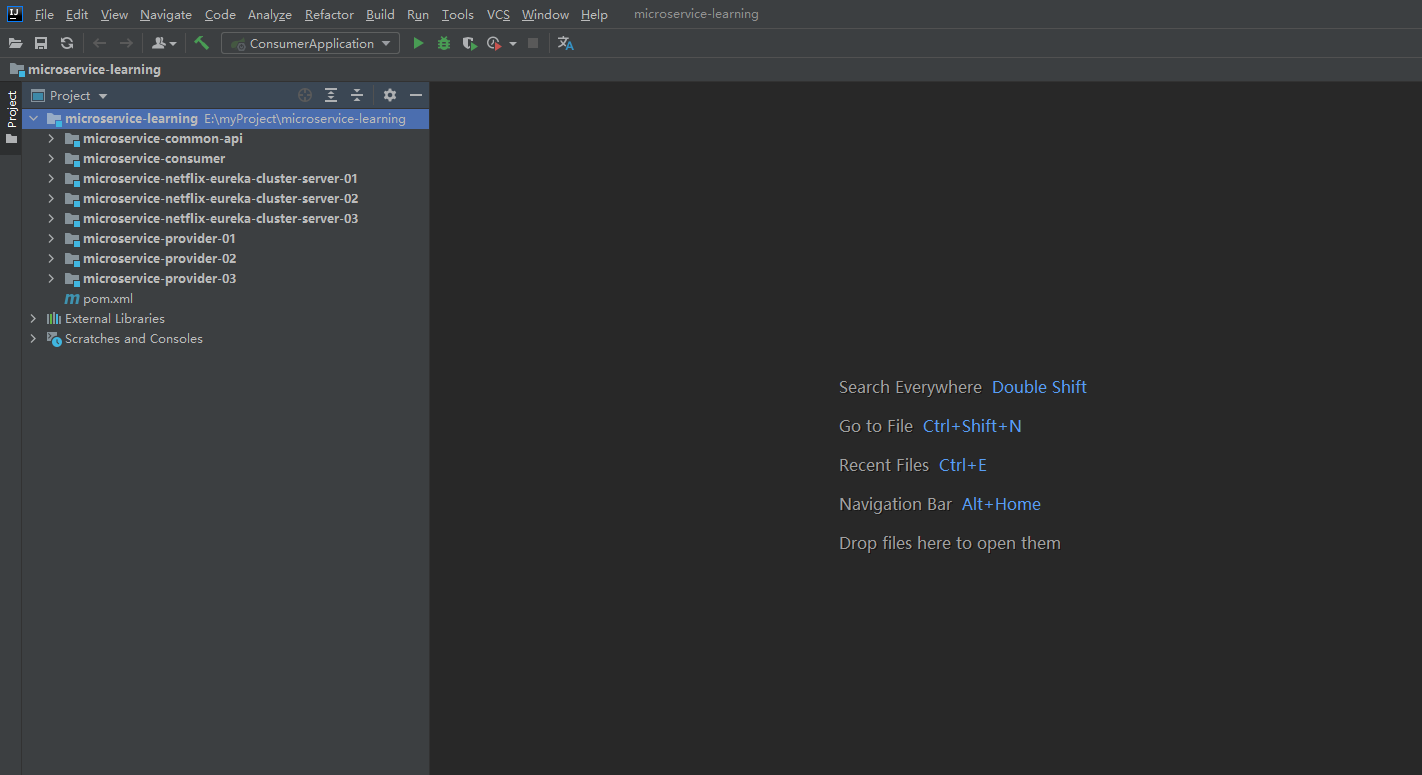1422x775 pixels.
Task: Expand the microservice-provider-01 module
Action: 51,238
